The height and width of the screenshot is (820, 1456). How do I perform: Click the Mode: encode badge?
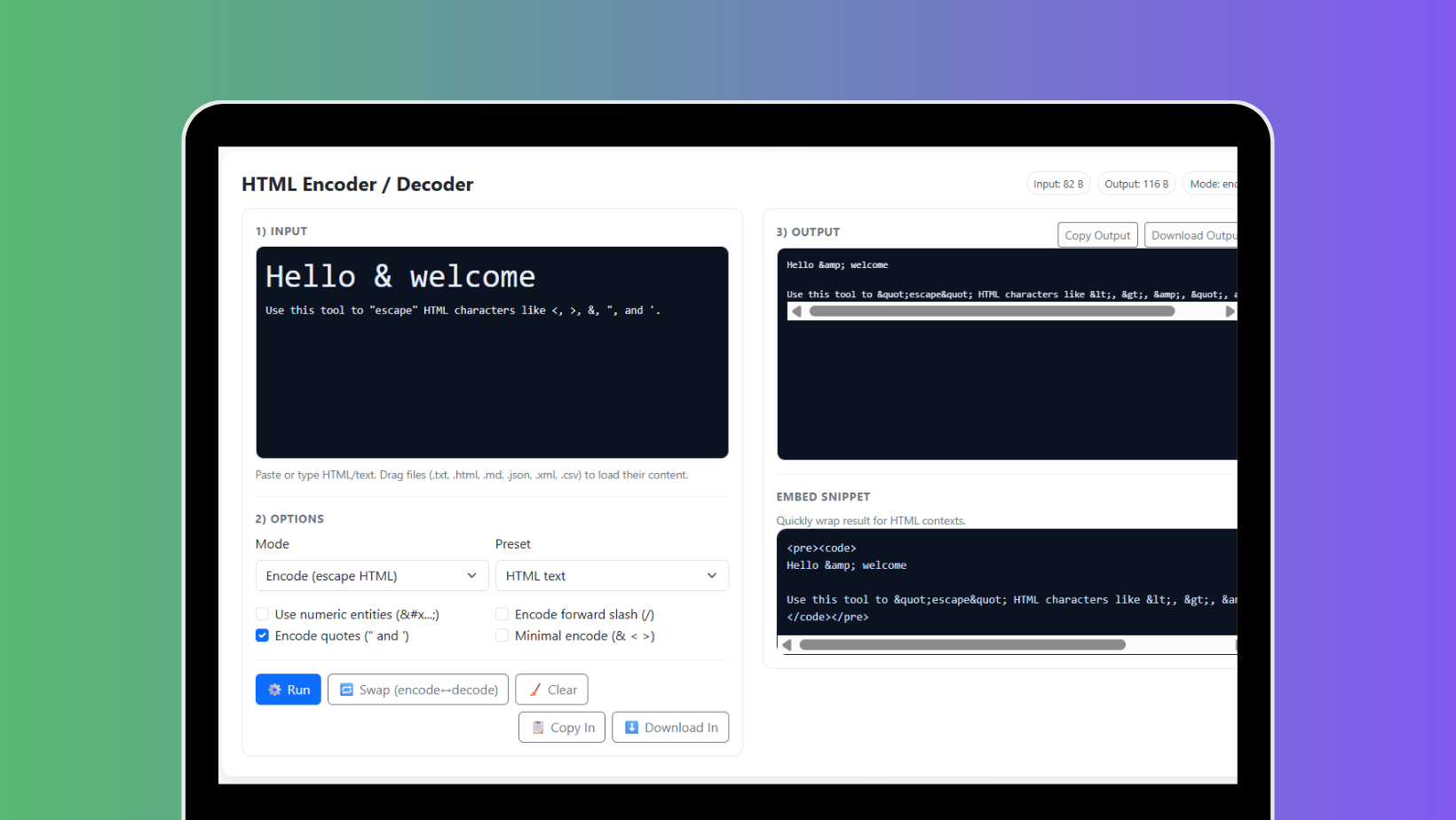(1215, 183)
